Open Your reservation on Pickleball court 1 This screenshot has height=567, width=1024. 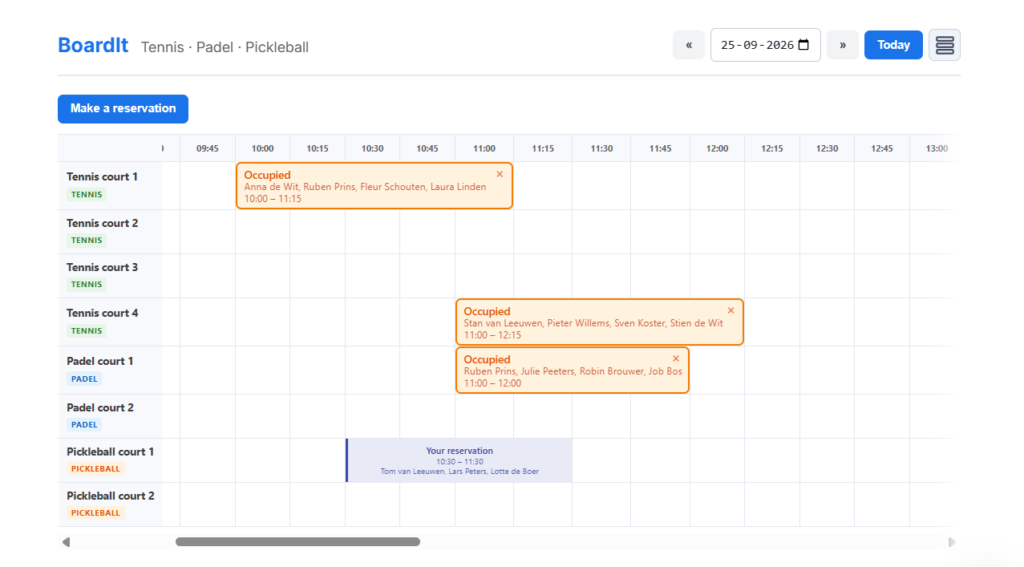pos(459,461)
